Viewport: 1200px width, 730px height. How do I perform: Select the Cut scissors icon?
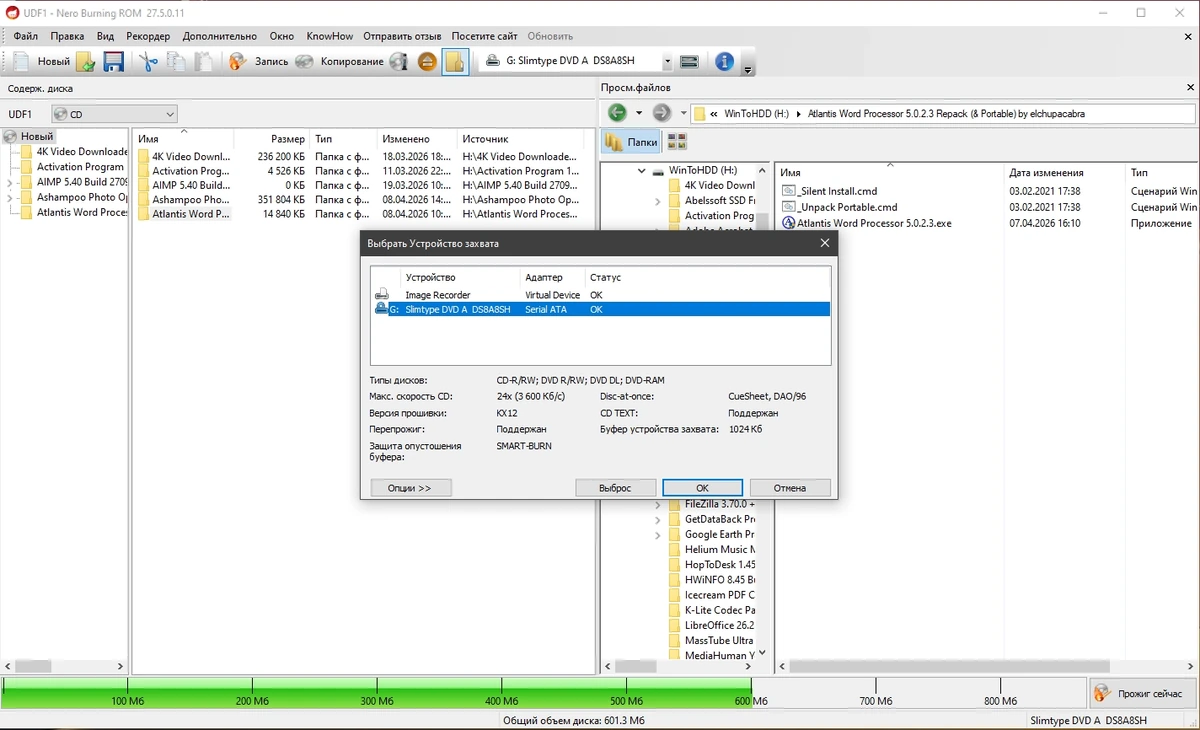tap(148, 62)
